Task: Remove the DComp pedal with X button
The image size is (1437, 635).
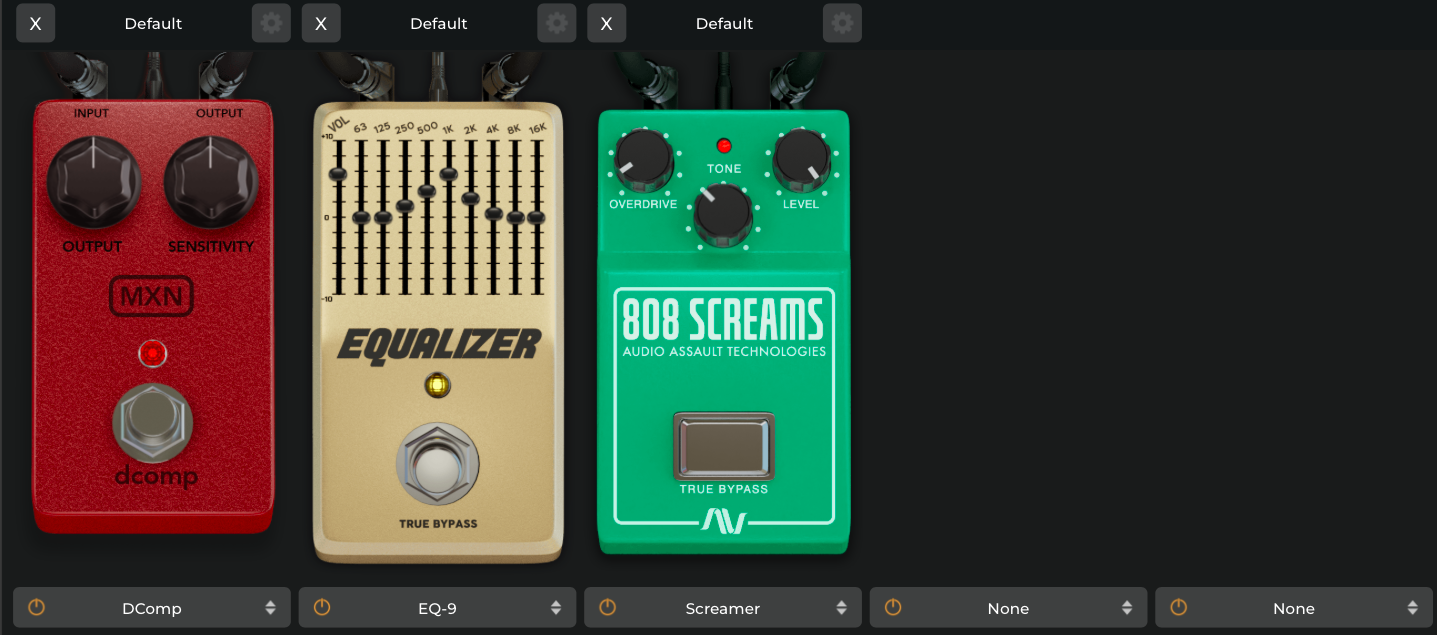Action: [x=36, y=23]
